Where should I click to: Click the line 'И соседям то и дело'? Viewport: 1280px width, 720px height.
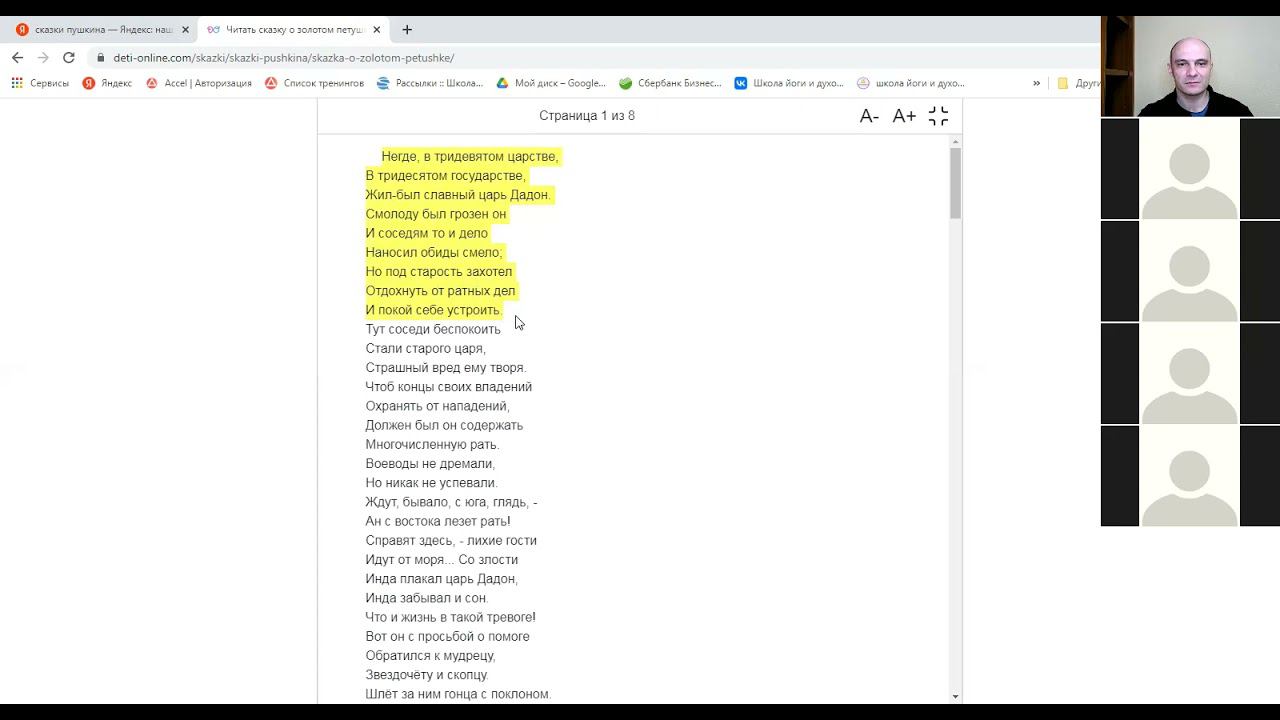click(427, 233)
